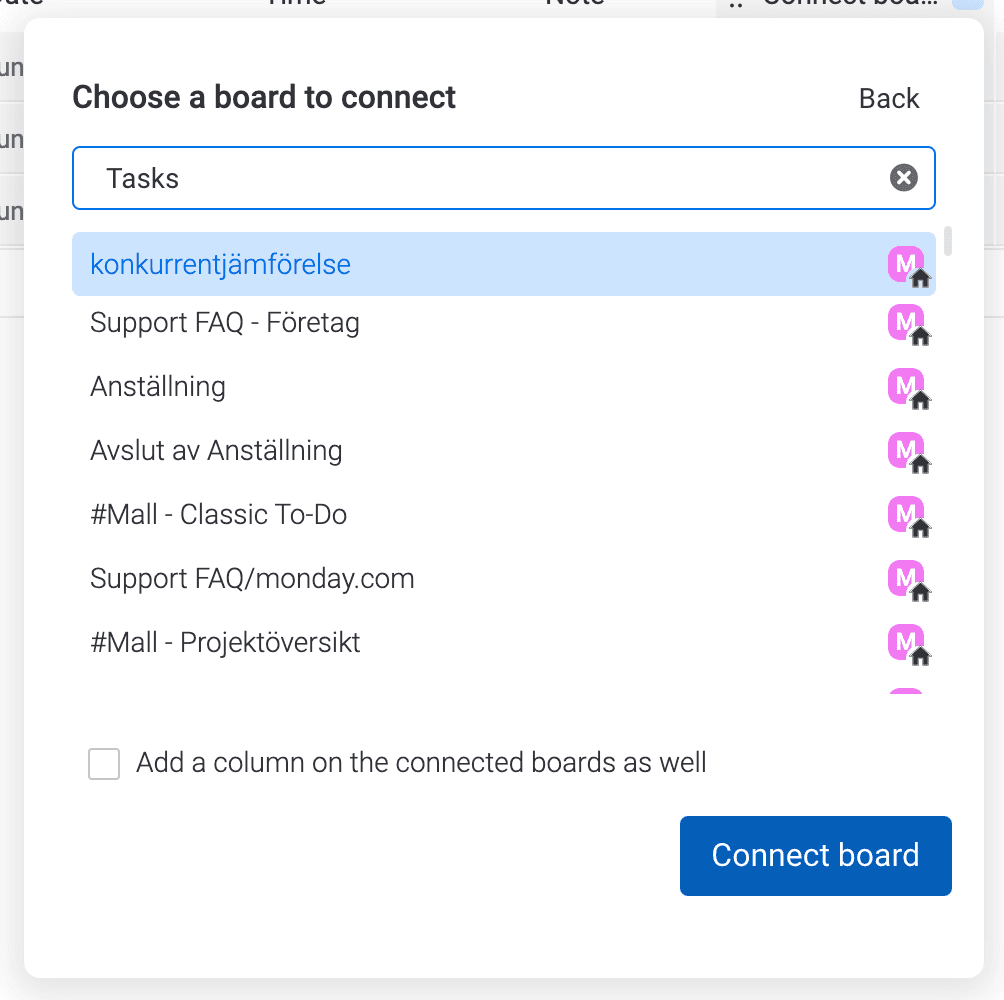Choose the Avslut av Anställning board
The width and height of the screenshot is (1004, 1000).
coord(504,451)
